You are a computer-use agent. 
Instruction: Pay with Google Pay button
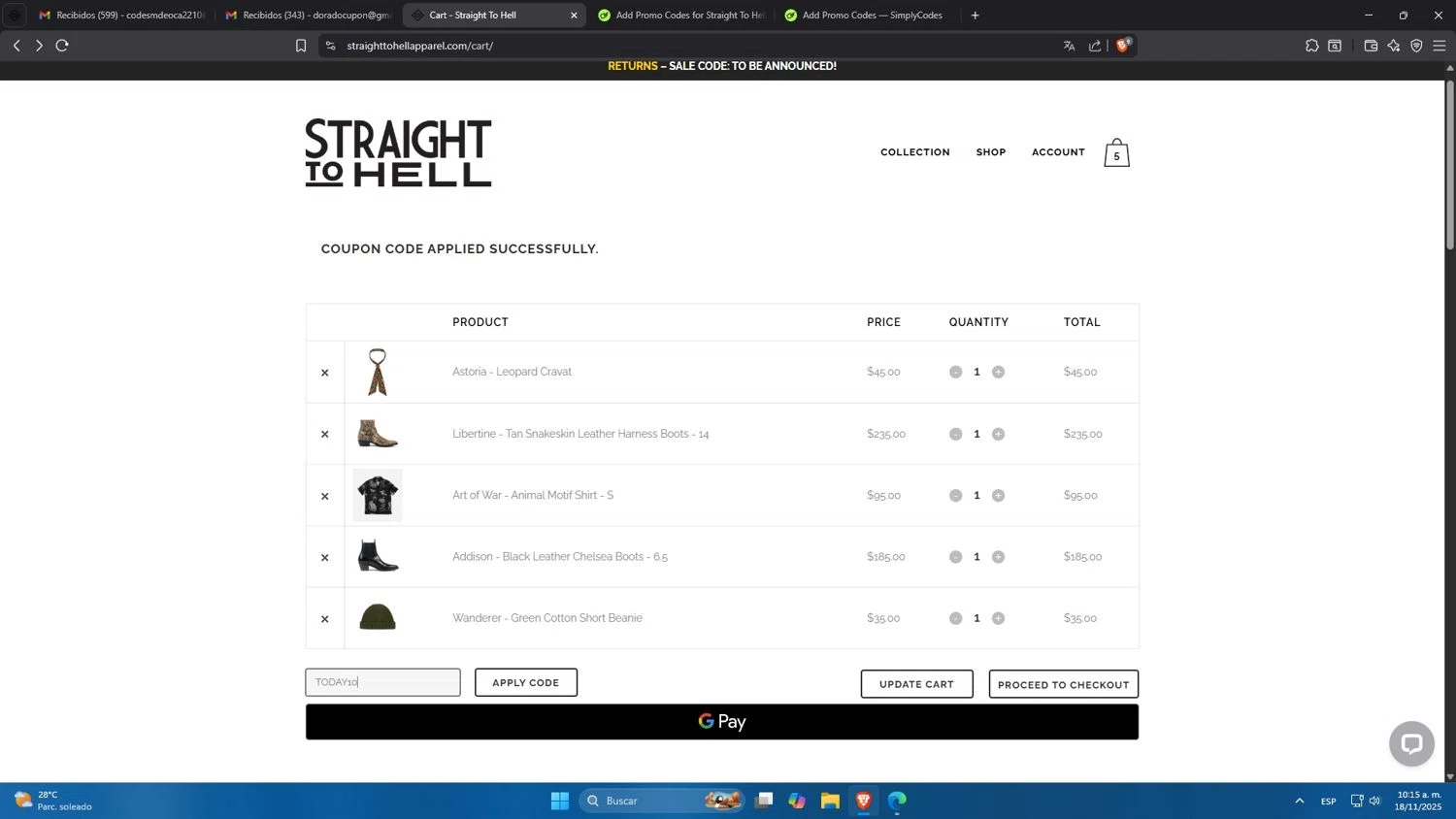coord(722,722)
